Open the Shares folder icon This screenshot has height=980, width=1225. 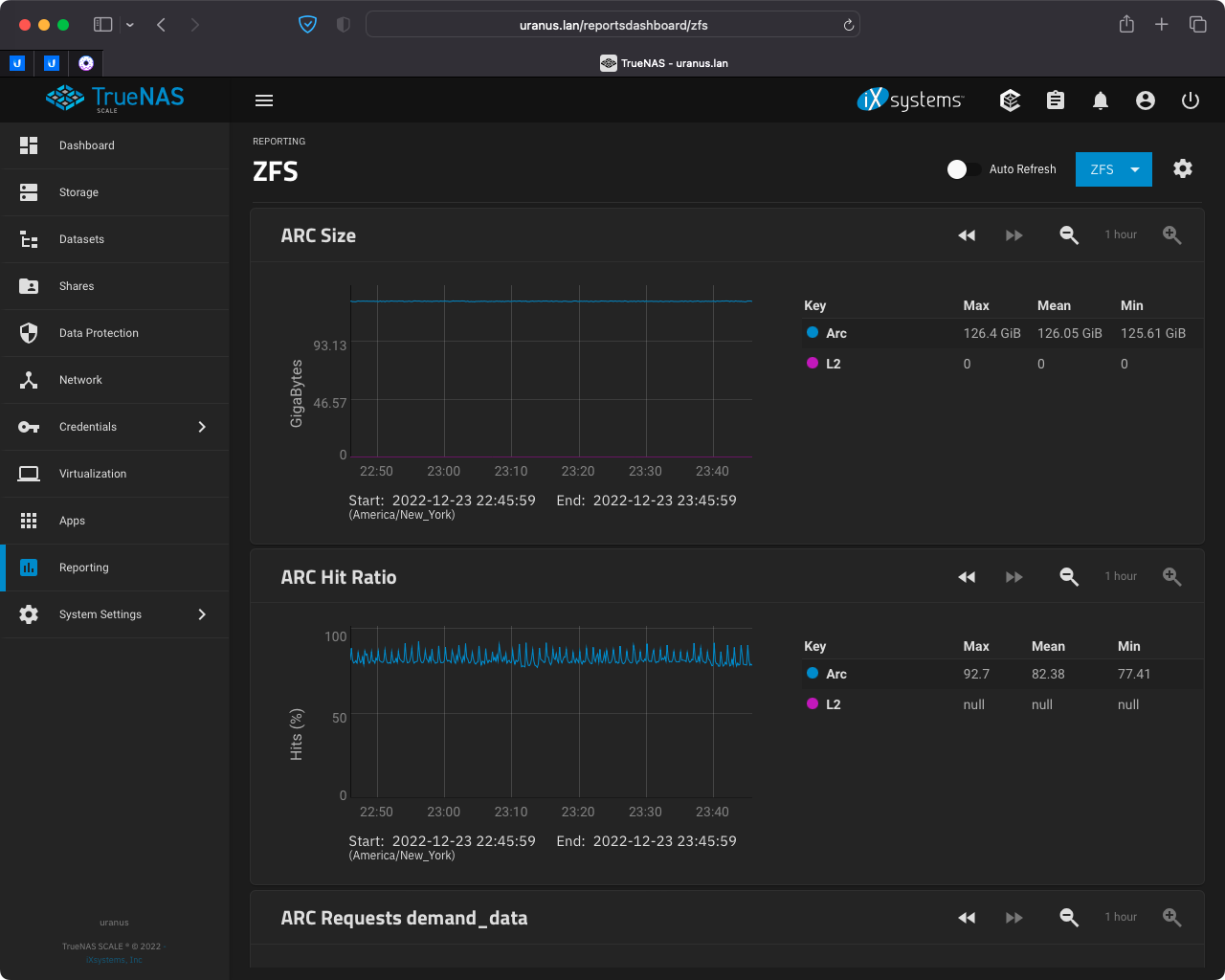[29, 286]
